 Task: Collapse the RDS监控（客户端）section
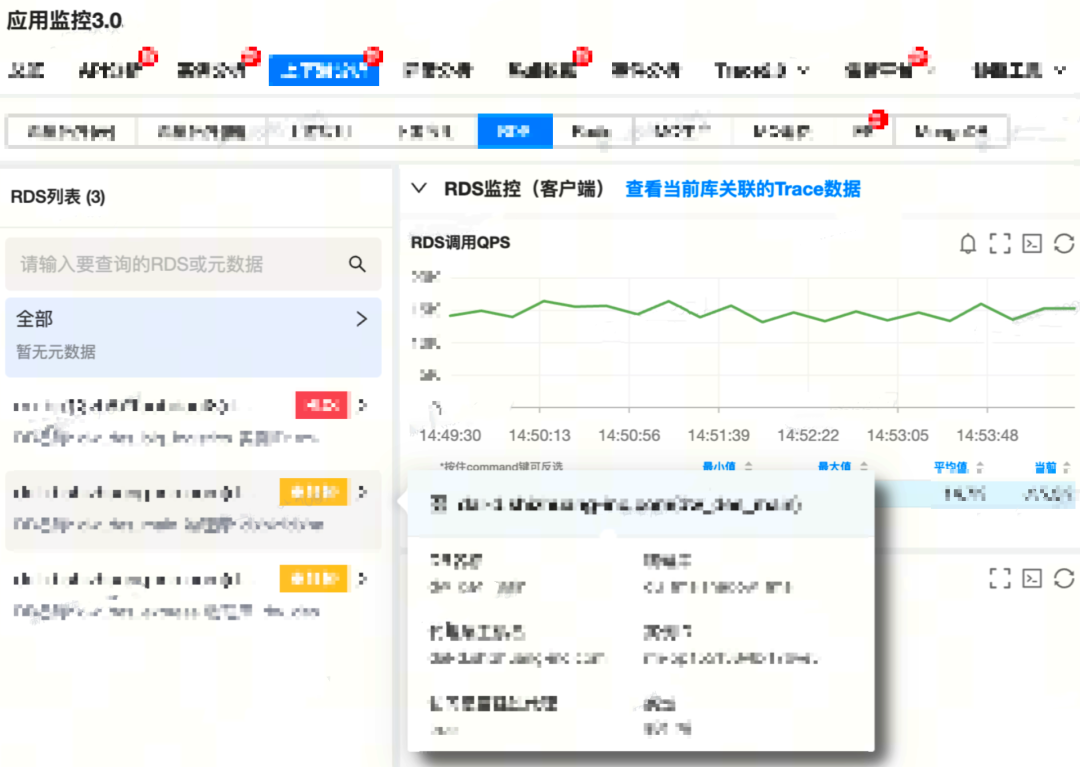point(419,188)
